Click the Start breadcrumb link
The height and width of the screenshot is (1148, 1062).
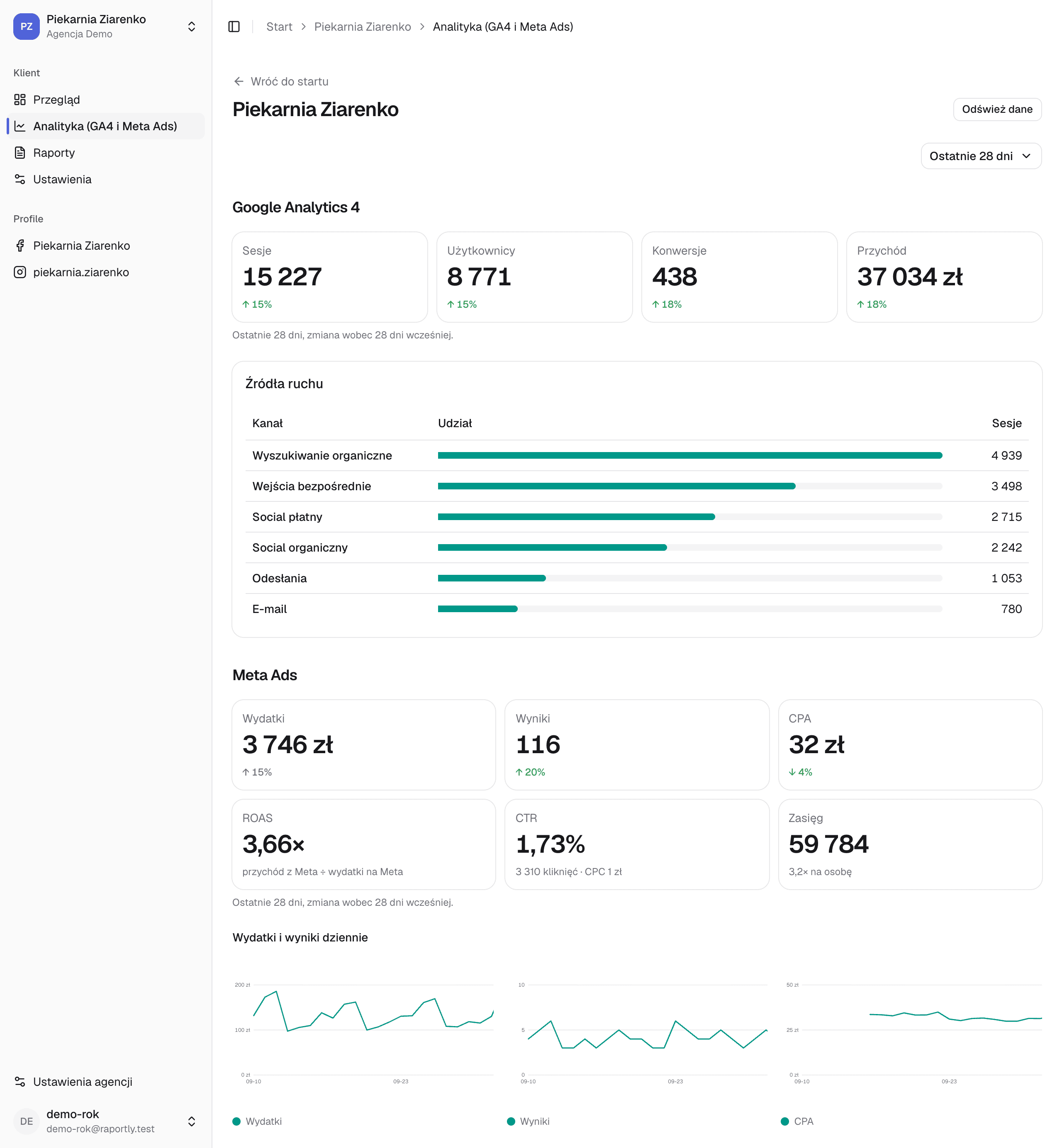279,27
